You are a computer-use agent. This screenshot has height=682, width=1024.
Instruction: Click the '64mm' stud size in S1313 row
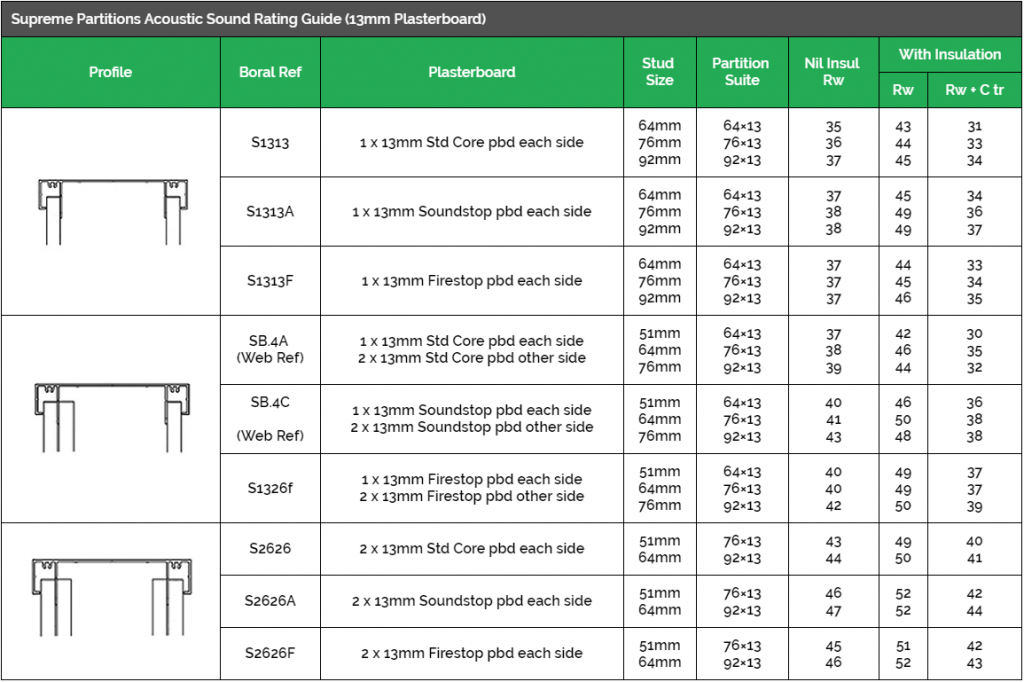click(660, 125)
